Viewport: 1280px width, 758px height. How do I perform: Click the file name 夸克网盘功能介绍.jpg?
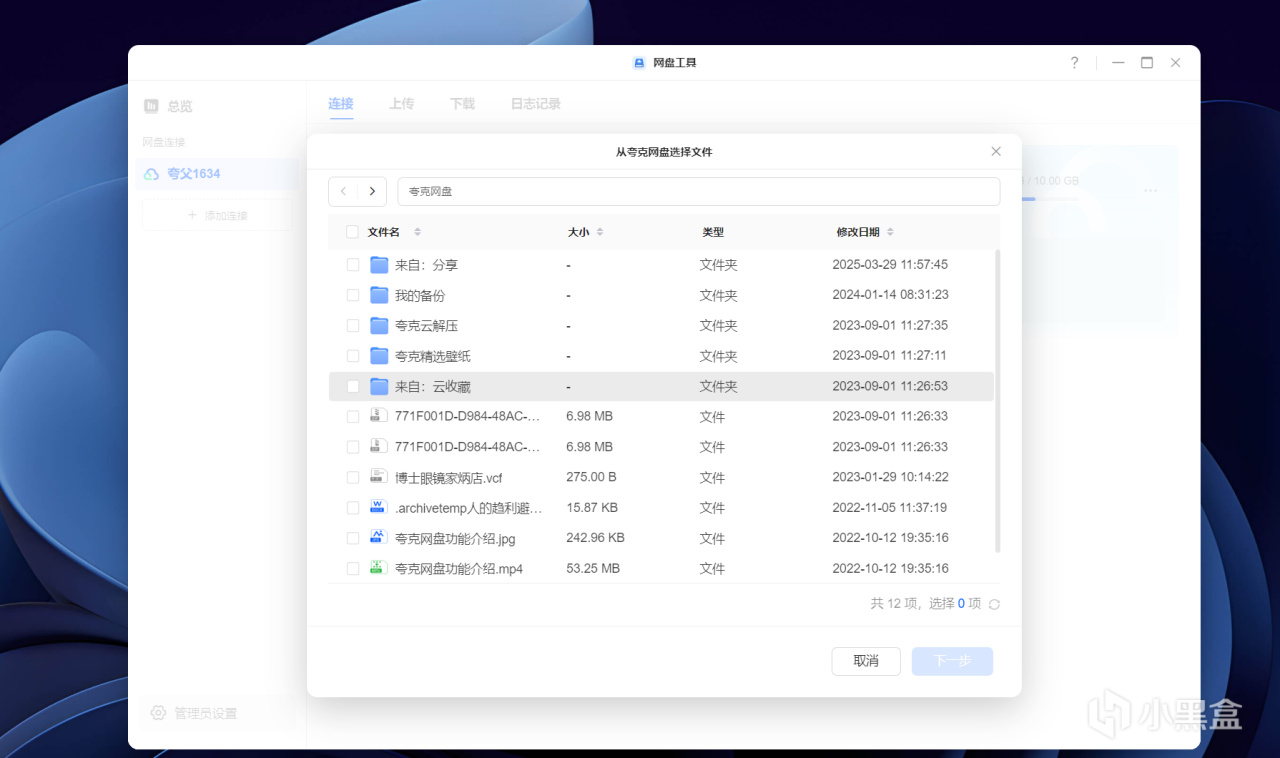(x=455, y=538)
